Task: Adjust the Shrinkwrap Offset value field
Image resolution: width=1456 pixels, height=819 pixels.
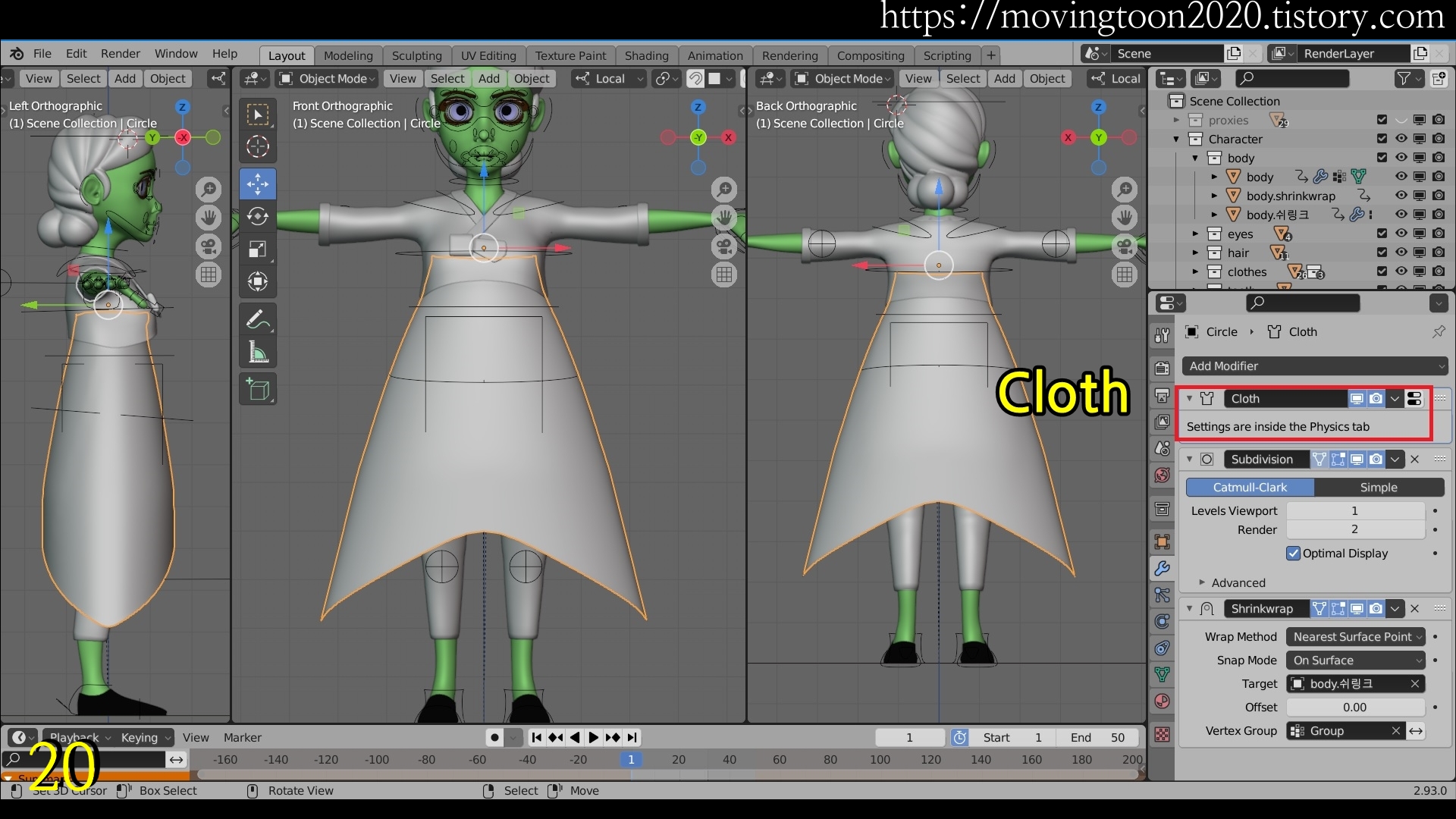Action: click(1355, 708)
